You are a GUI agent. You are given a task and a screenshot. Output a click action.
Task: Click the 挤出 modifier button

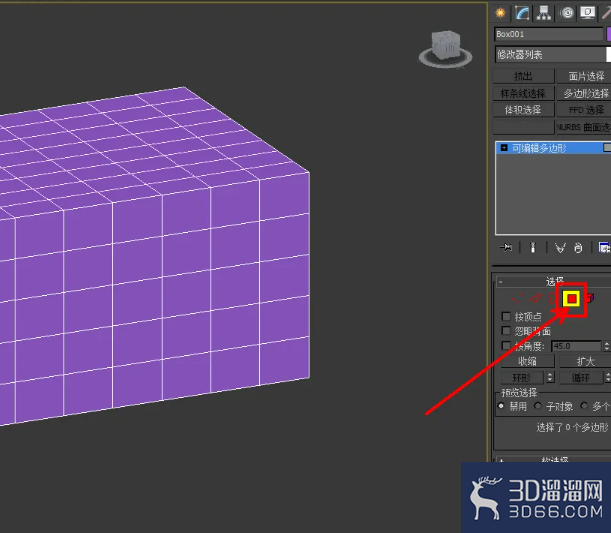(523, 76)
